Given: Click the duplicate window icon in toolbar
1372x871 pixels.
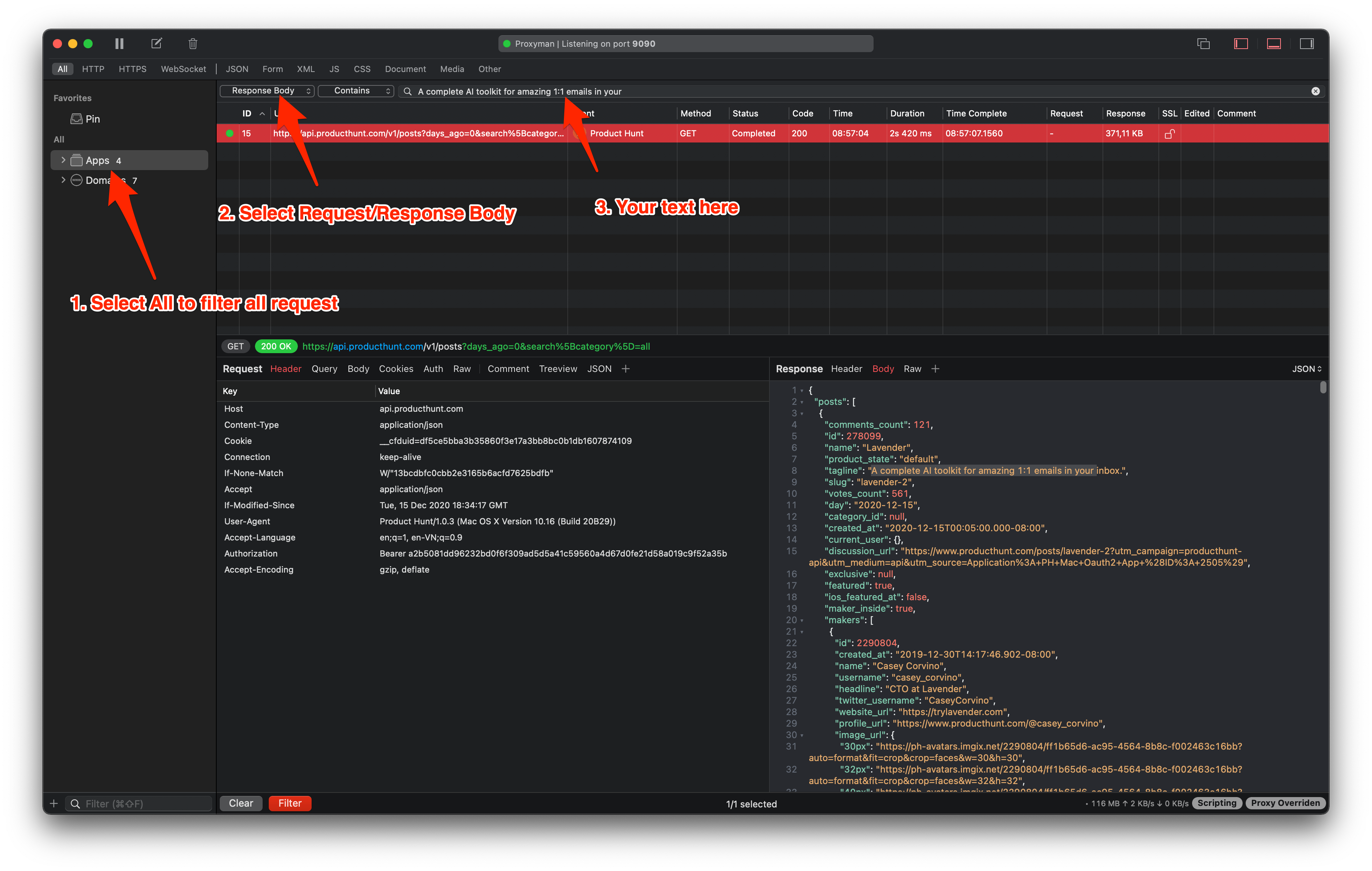Looking at the screenshot, I should click(x=1203, y=43).
